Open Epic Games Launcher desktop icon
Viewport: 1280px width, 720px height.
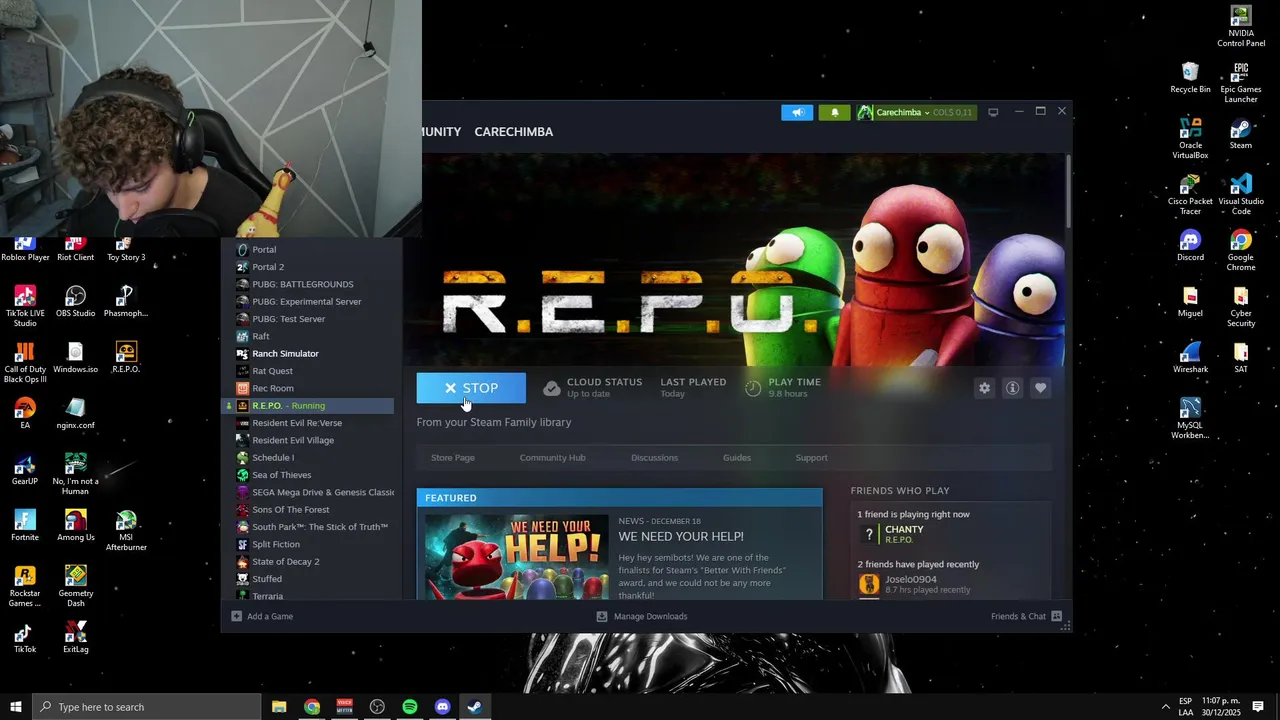coord(1240,83)
